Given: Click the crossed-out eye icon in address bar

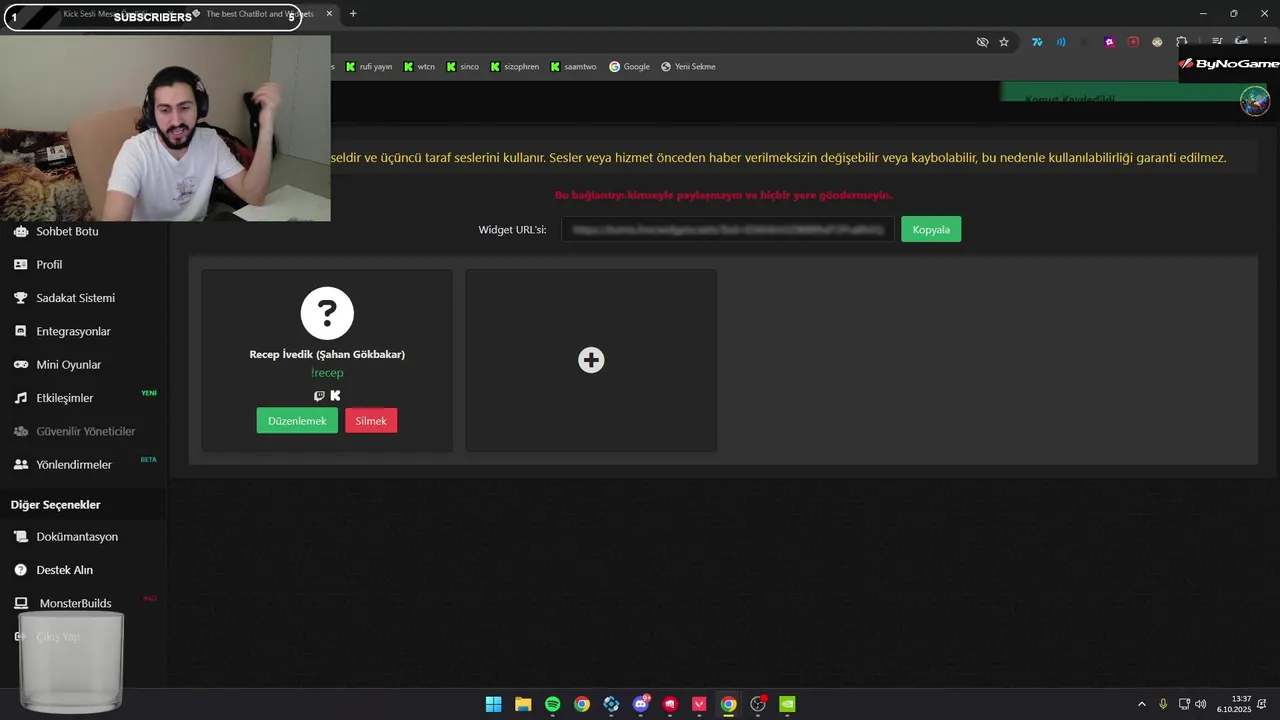Looking at the screenshot, I should coord(982,42).
